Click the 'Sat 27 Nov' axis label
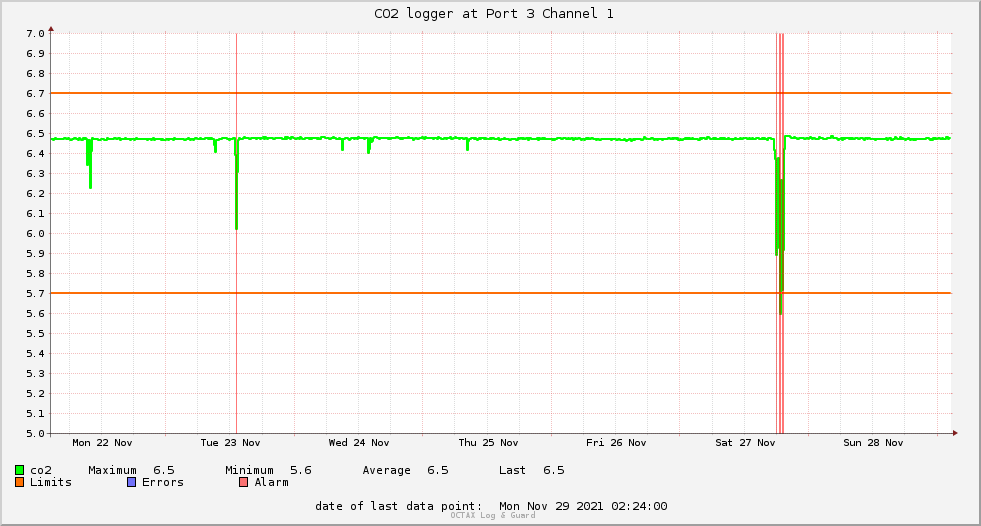 745,443
